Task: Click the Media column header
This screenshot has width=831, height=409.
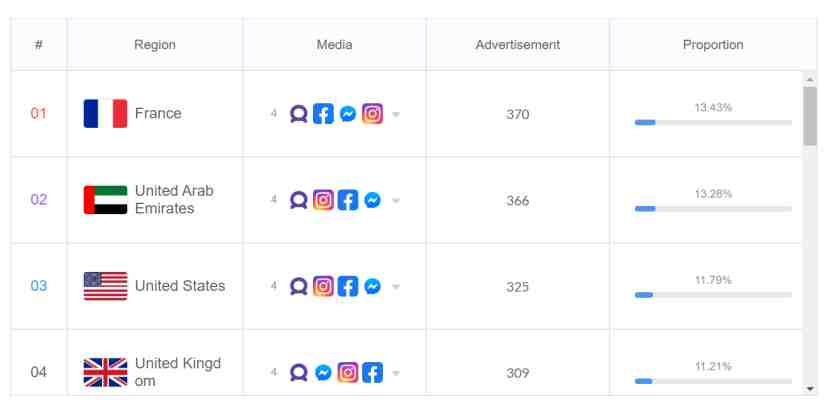Action: [x=334, y=45]
